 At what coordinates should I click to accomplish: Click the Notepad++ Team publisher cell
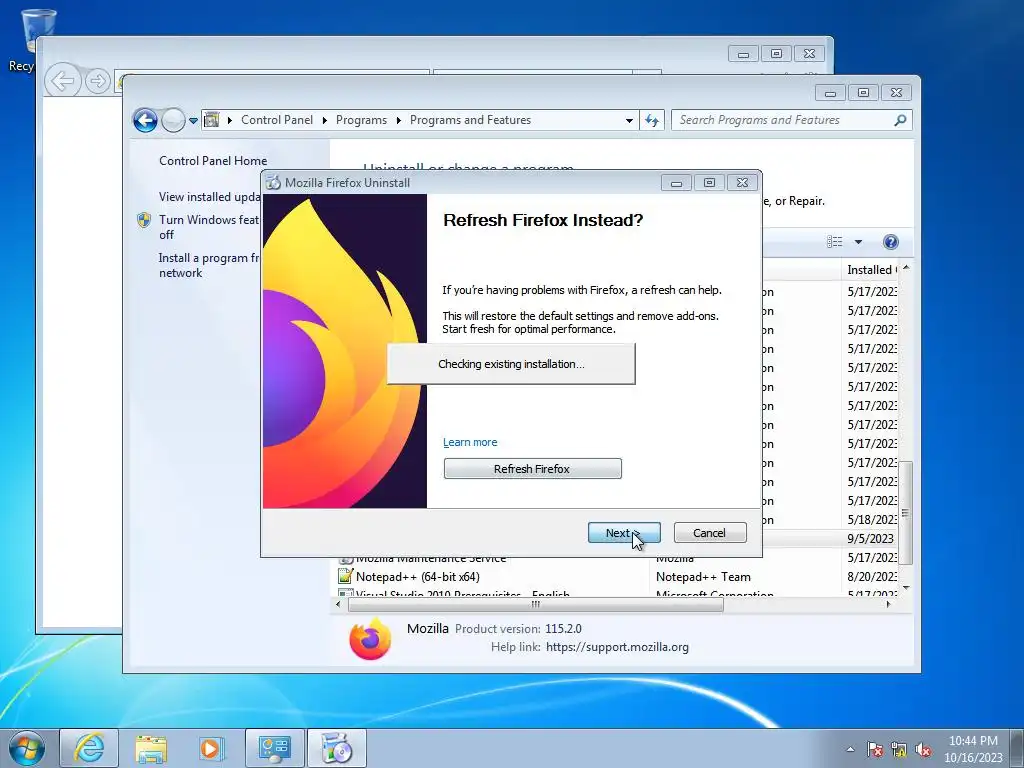pos(703,577)
